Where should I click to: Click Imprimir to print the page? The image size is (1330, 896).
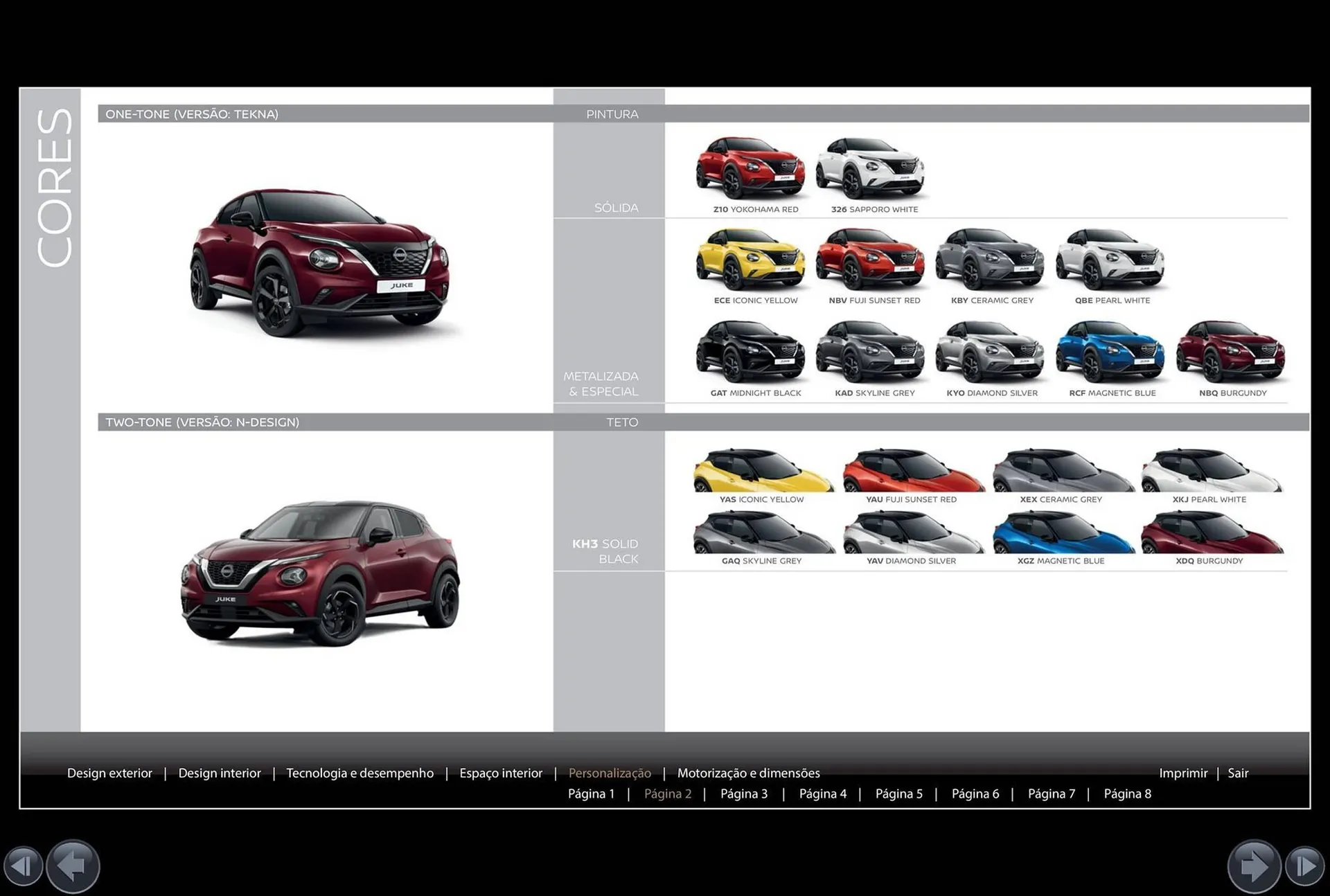1183,773
